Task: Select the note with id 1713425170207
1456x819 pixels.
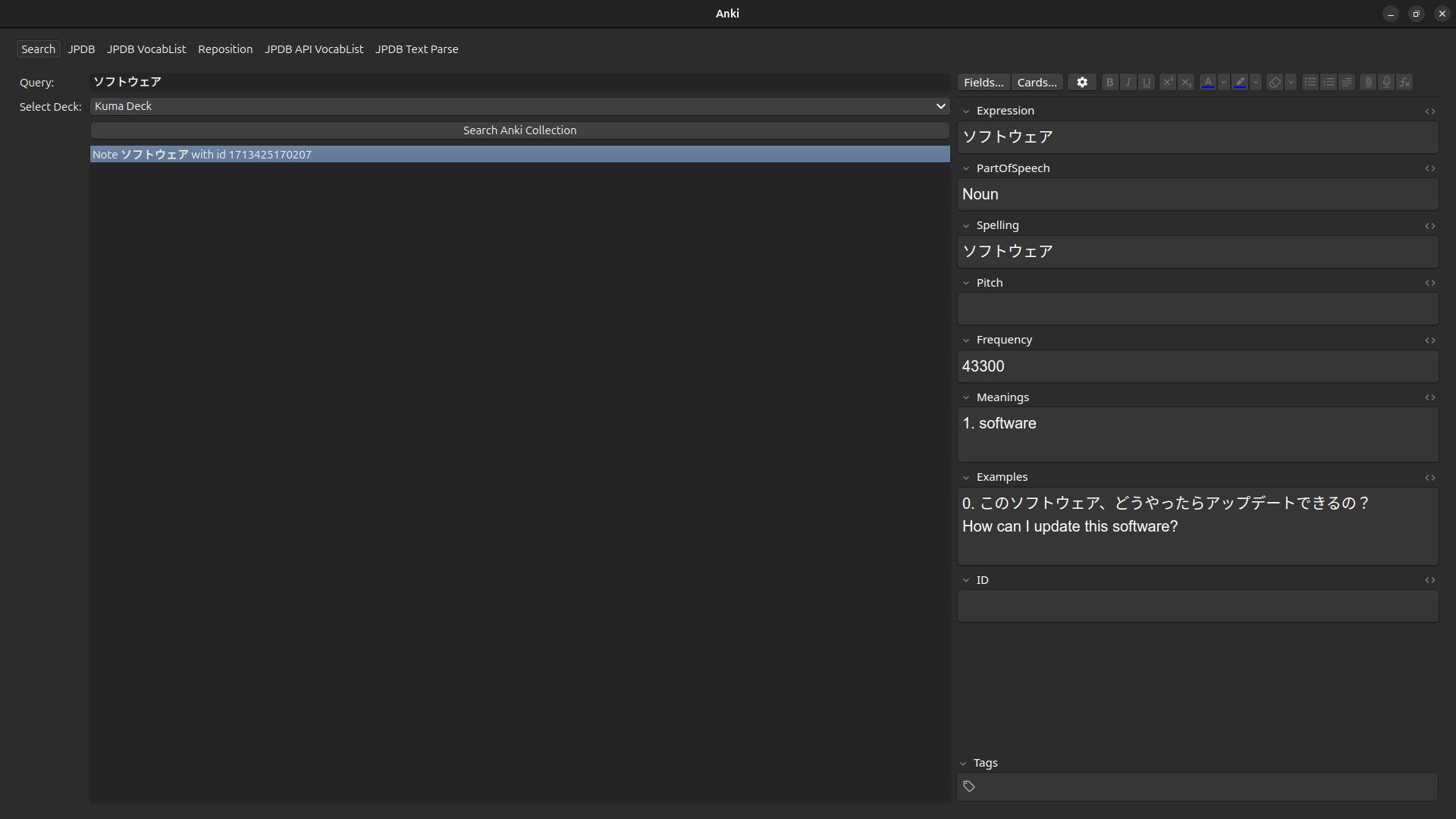Action: point(519,154)
